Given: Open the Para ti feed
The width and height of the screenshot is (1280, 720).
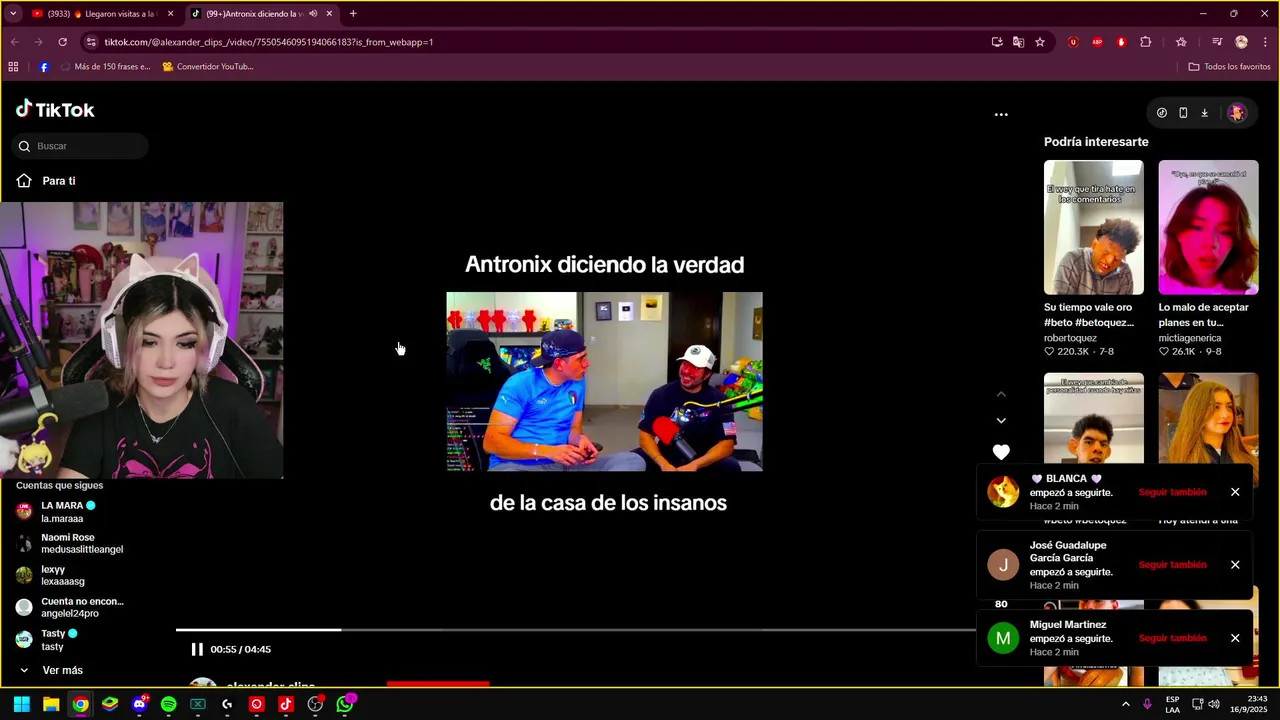Looking at the screenshot, I should point(47,181).
